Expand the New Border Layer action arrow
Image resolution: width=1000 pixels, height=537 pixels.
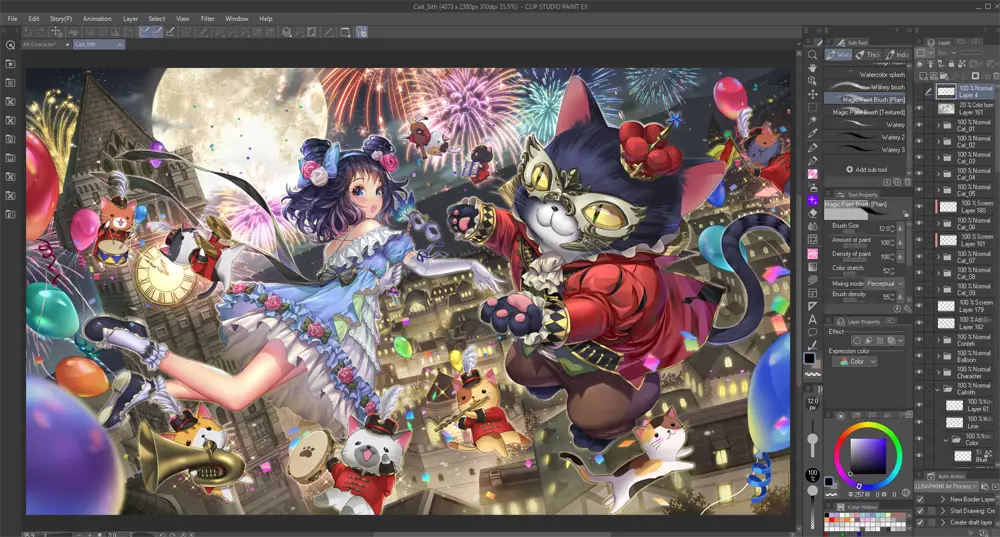coord(943,499)
